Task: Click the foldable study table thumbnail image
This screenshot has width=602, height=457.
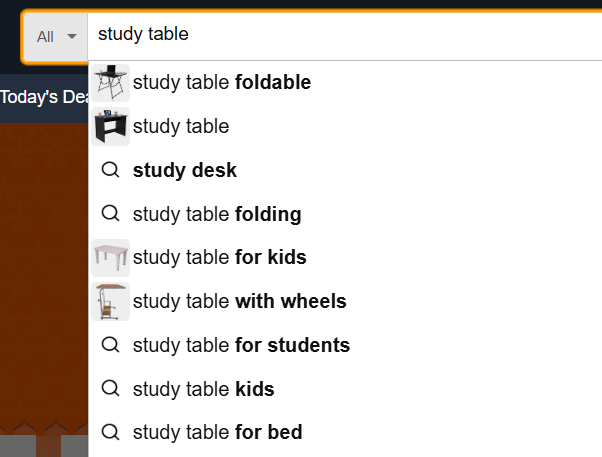Action: [x=111, y=82]
